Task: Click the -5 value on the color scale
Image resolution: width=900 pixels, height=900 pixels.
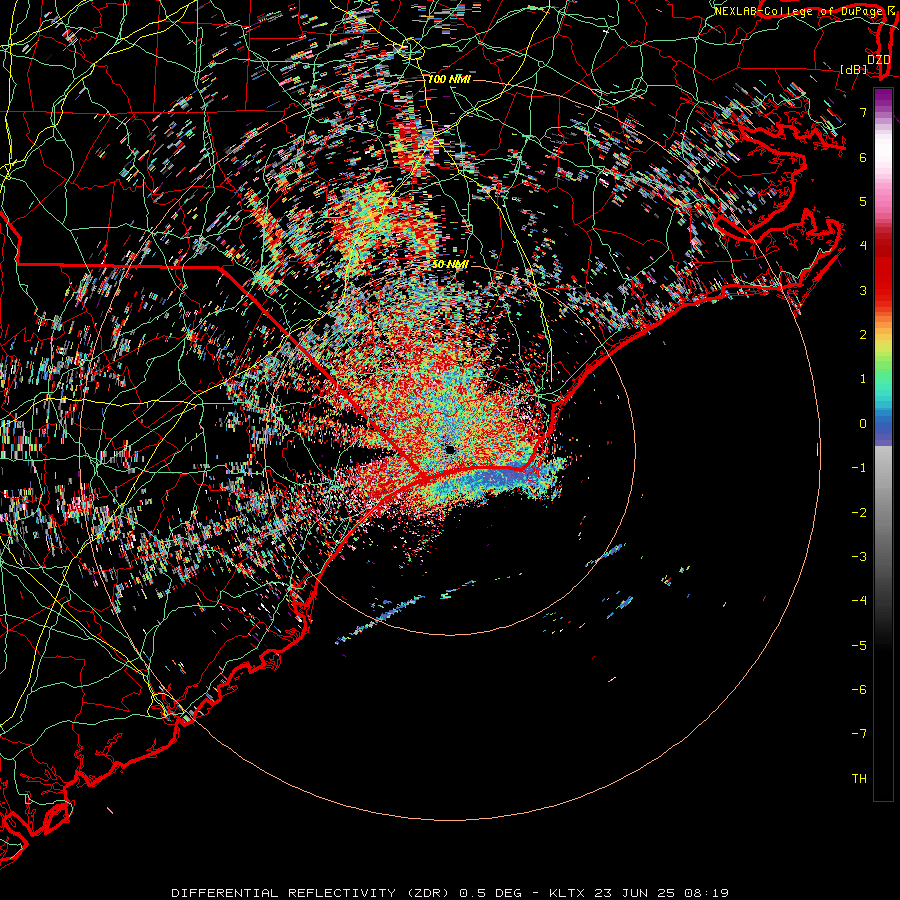Action: pos(859,646)
